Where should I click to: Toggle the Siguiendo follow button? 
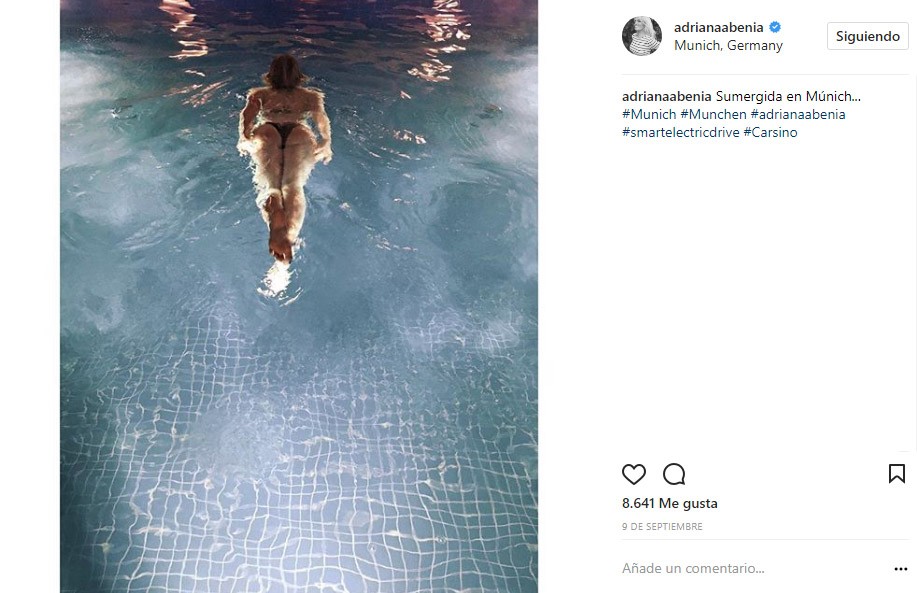tap(867, 36)
